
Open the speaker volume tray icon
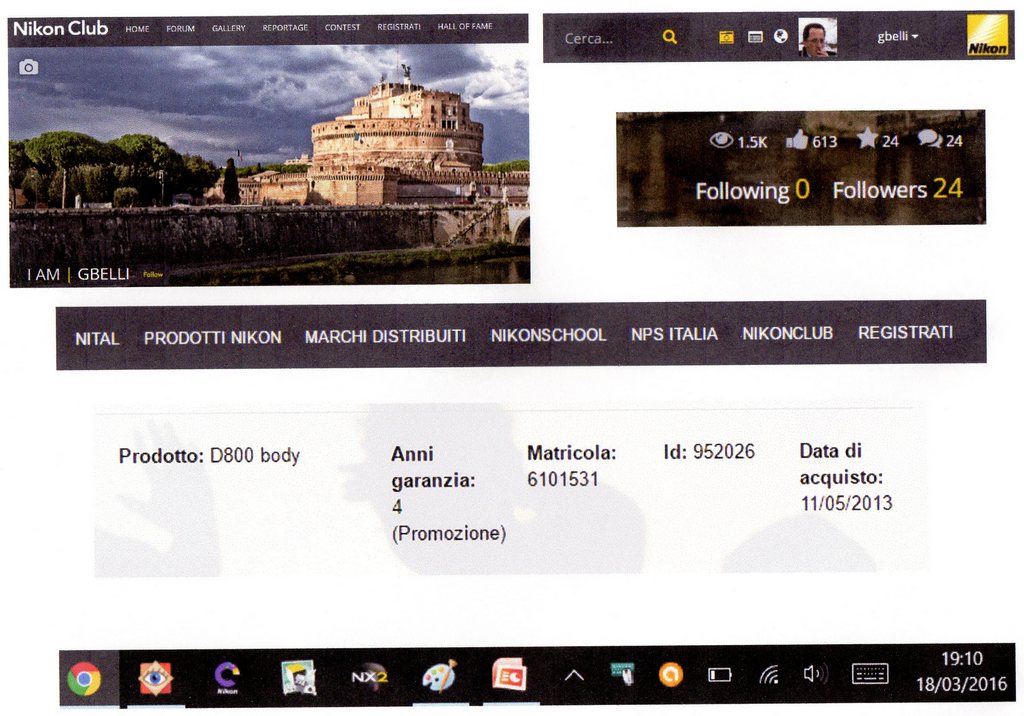click(x=814, y=675)
